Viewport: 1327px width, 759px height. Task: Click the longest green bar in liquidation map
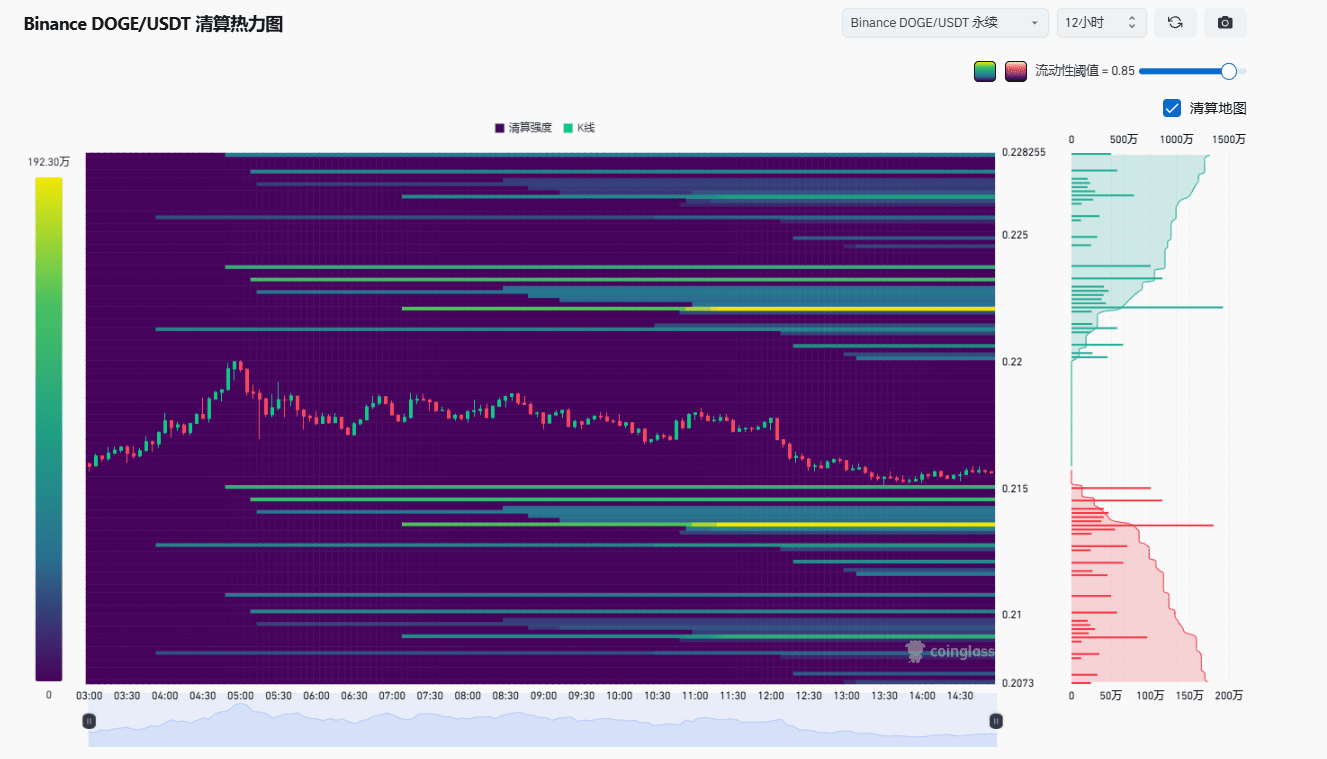tap(1147, 307)
